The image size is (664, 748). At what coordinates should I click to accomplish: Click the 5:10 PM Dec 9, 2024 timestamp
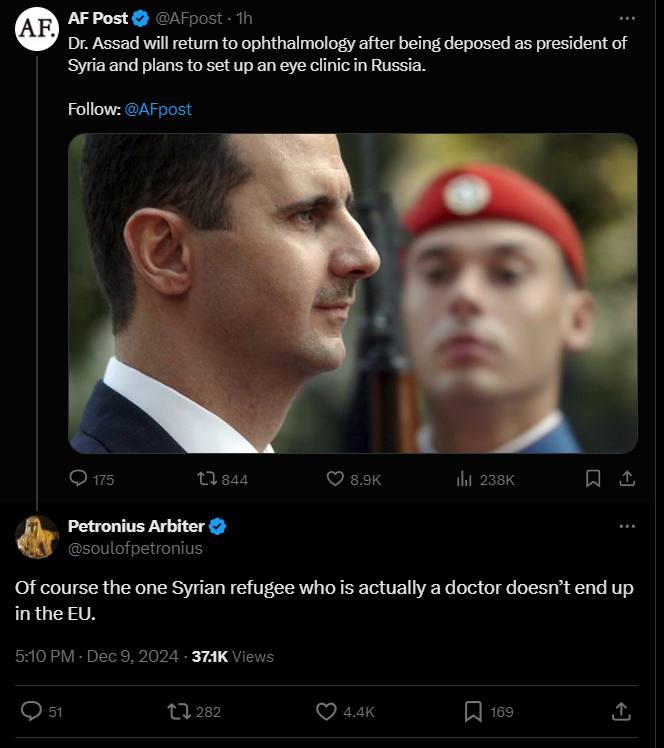pos(97,656)
